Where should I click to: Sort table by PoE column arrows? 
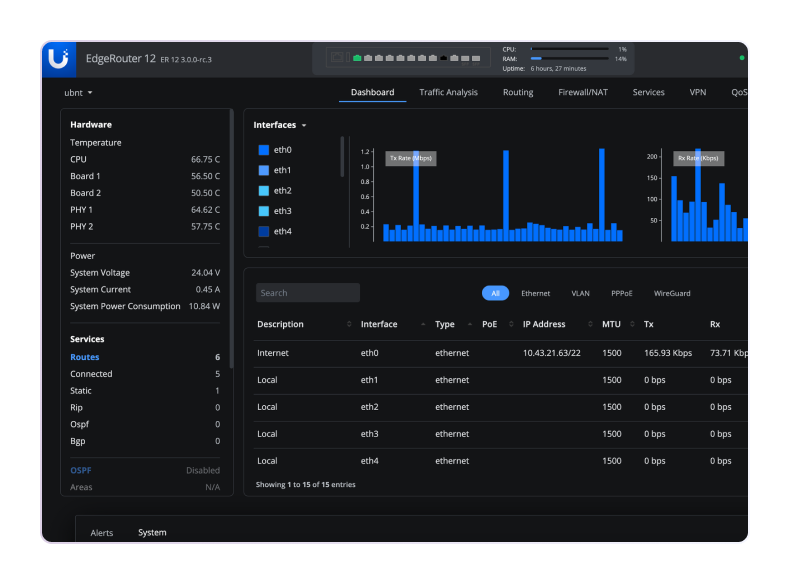tap(511, 325)
